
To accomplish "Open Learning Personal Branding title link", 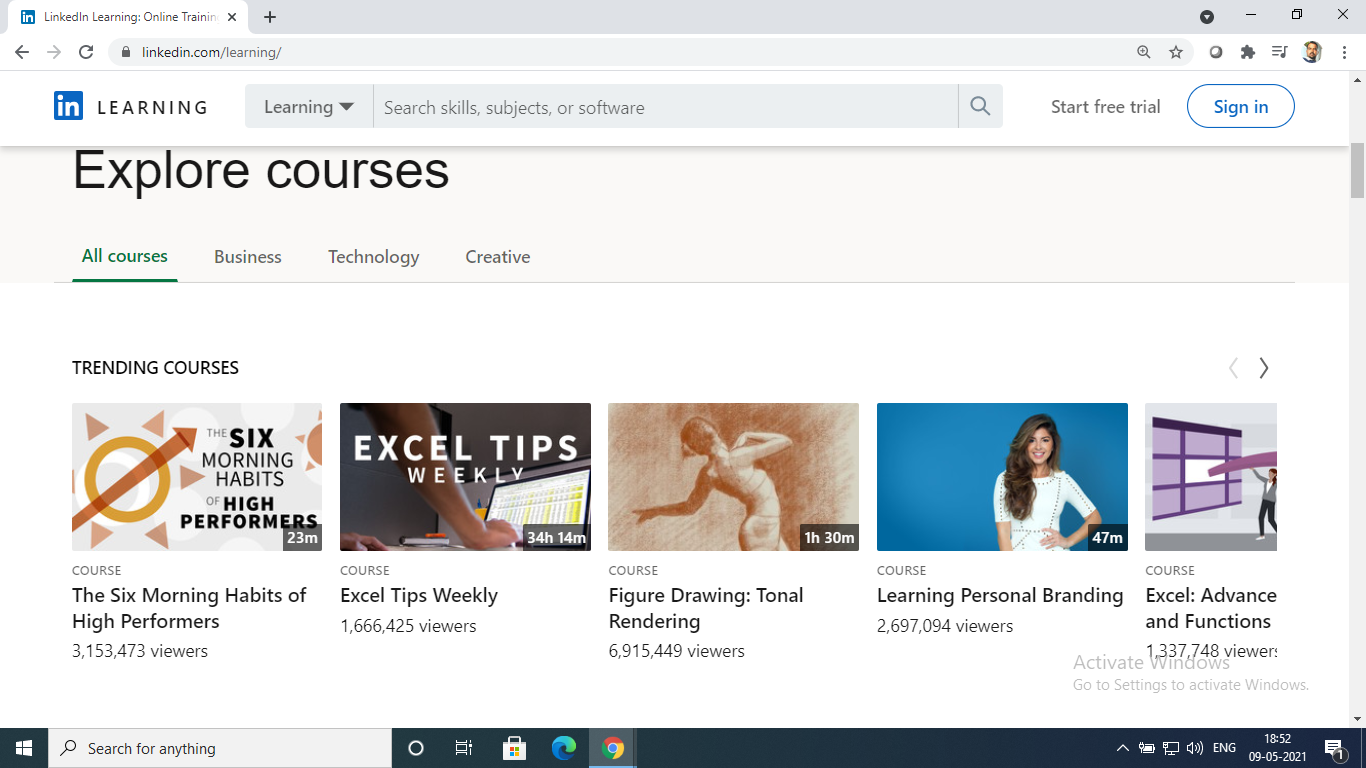I will pyautogui.click(x=1000, y=595).
